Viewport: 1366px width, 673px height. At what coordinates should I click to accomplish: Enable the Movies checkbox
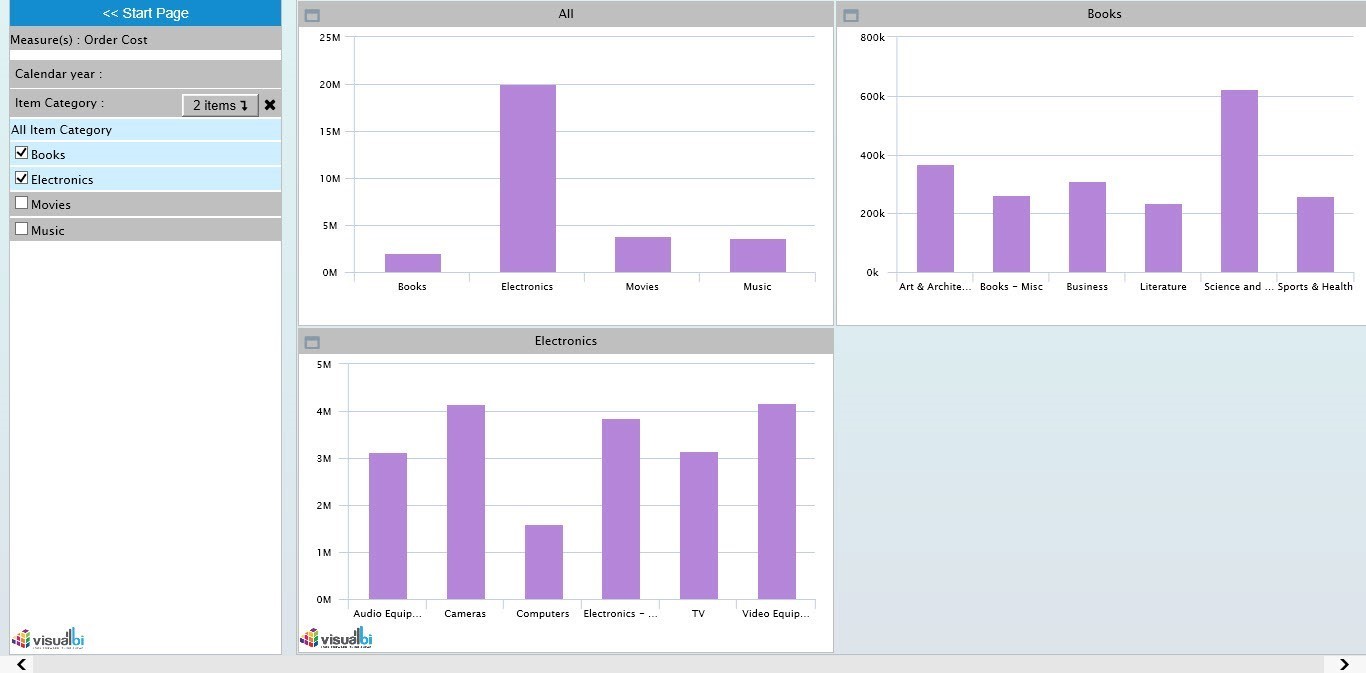[x=22, y=203]
